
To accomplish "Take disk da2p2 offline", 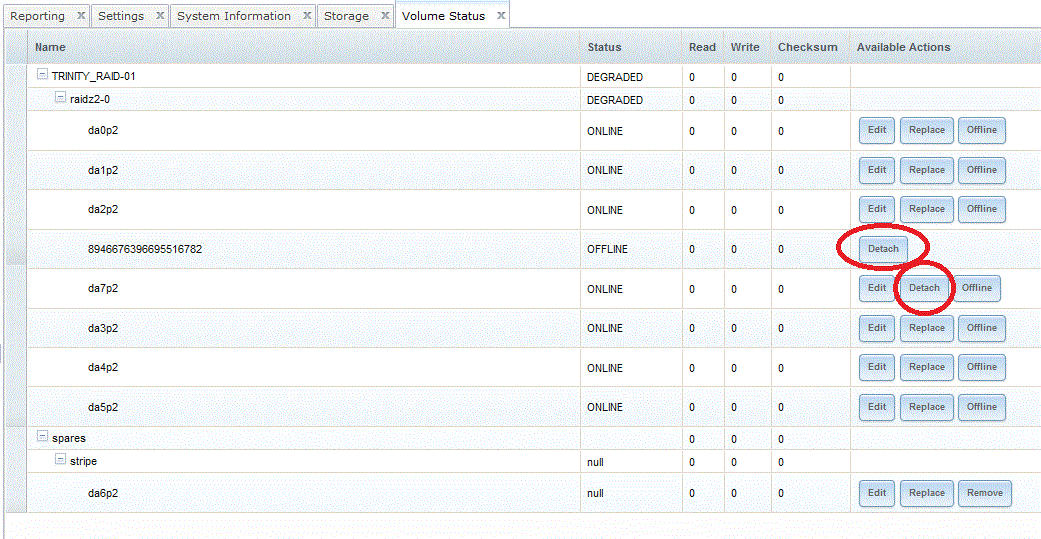I will [x=981, y=209].
